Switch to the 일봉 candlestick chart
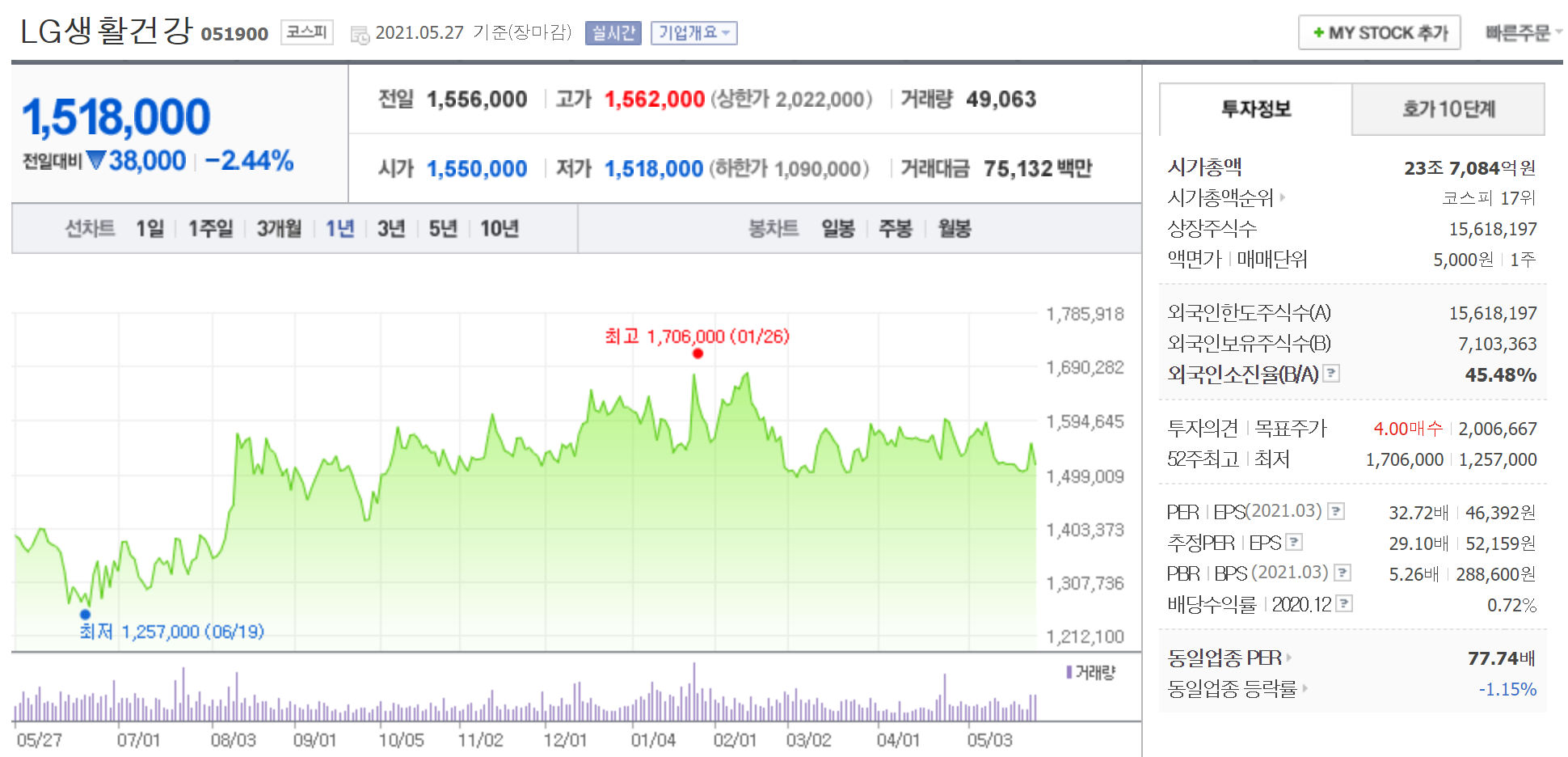Viewport: 1568px width, 757px height. point(838,229)
